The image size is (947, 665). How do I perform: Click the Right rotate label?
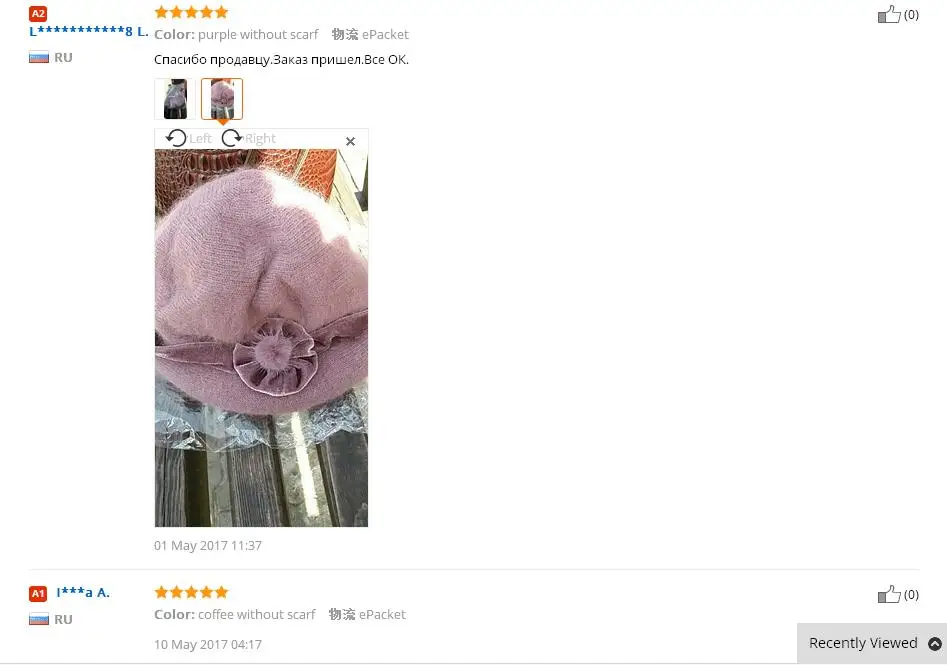(x=260, y=139)
